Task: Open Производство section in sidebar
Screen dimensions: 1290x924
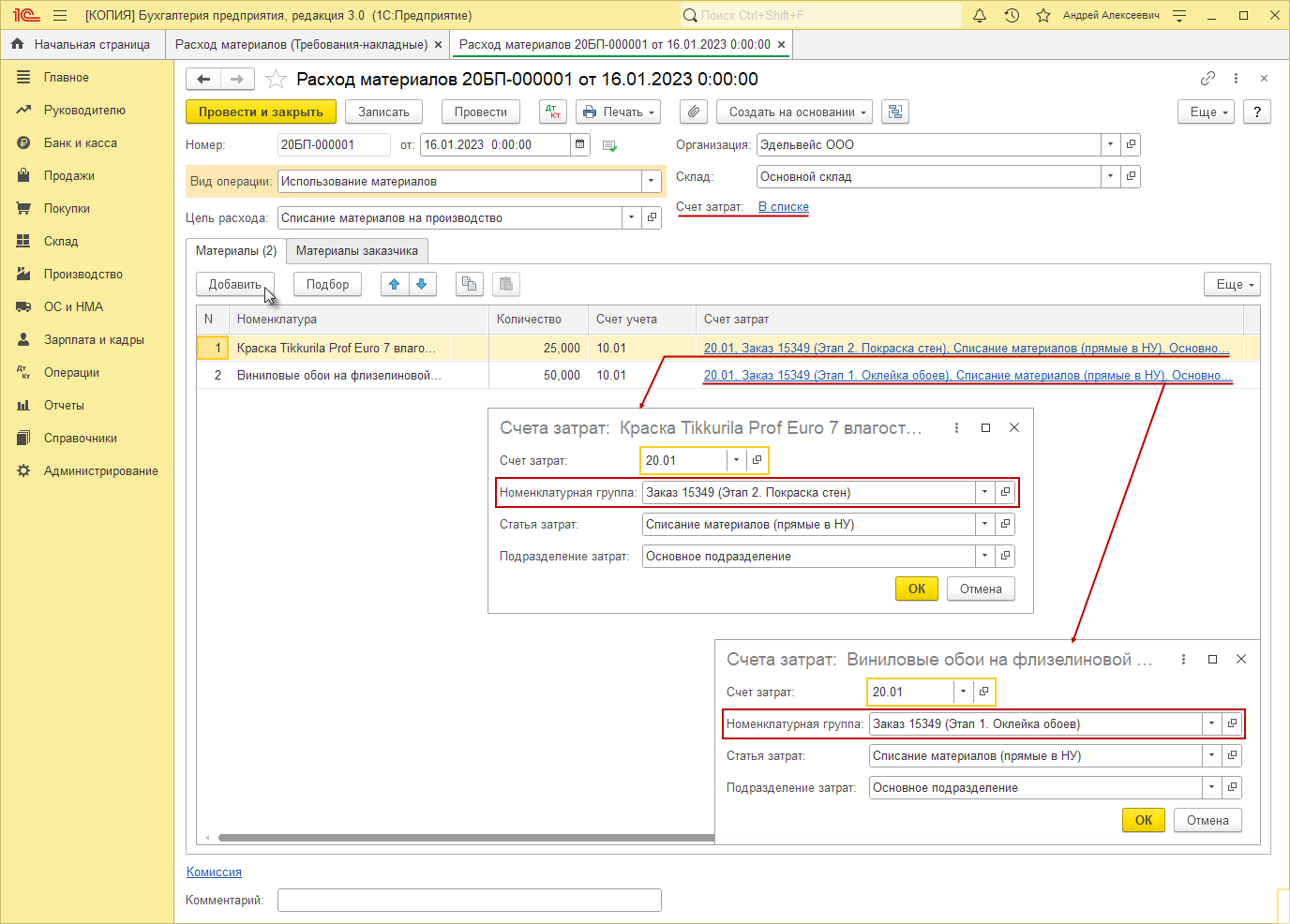Action: (83, 274)
